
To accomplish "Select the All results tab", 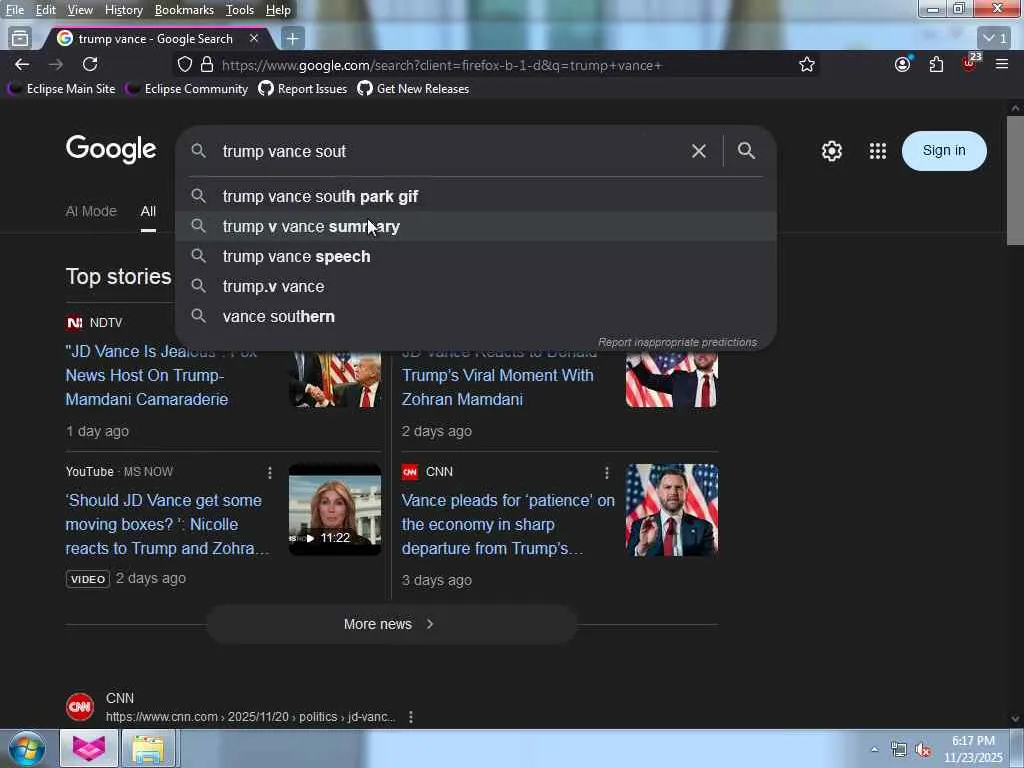I will (x=148, y=211).
